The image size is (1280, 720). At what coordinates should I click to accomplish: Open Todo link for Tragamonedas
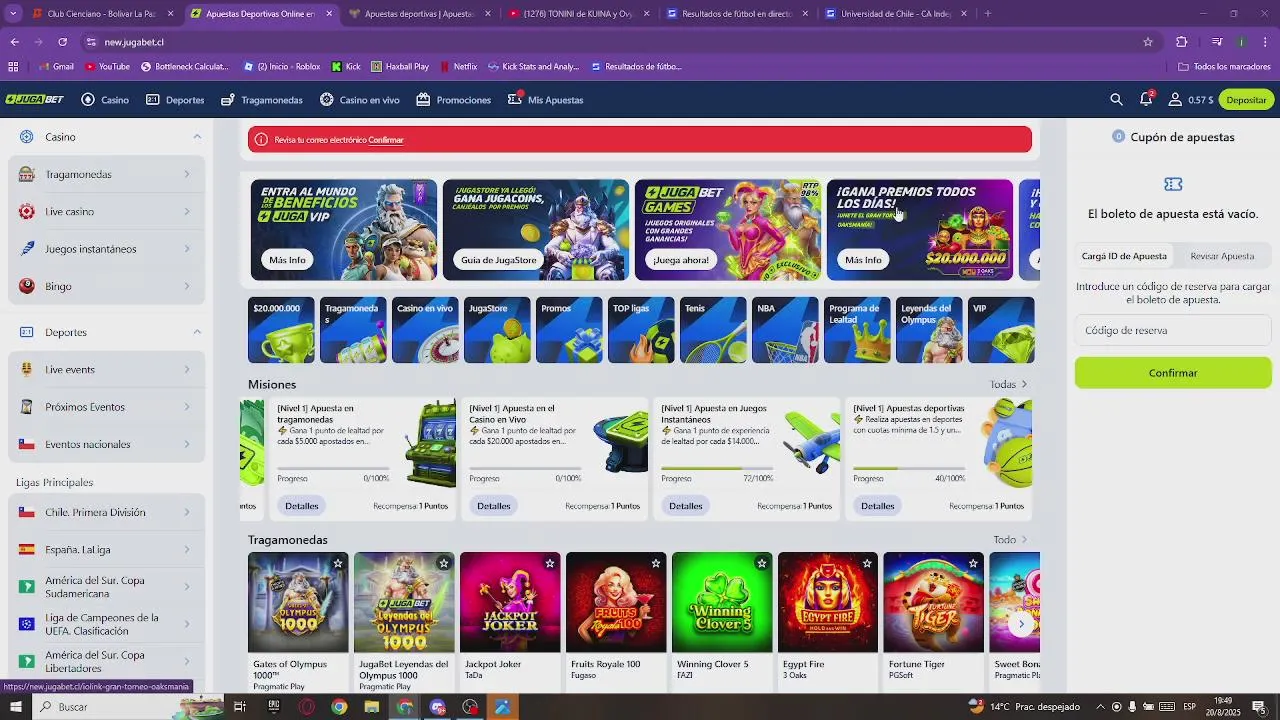click(1010, 540)
